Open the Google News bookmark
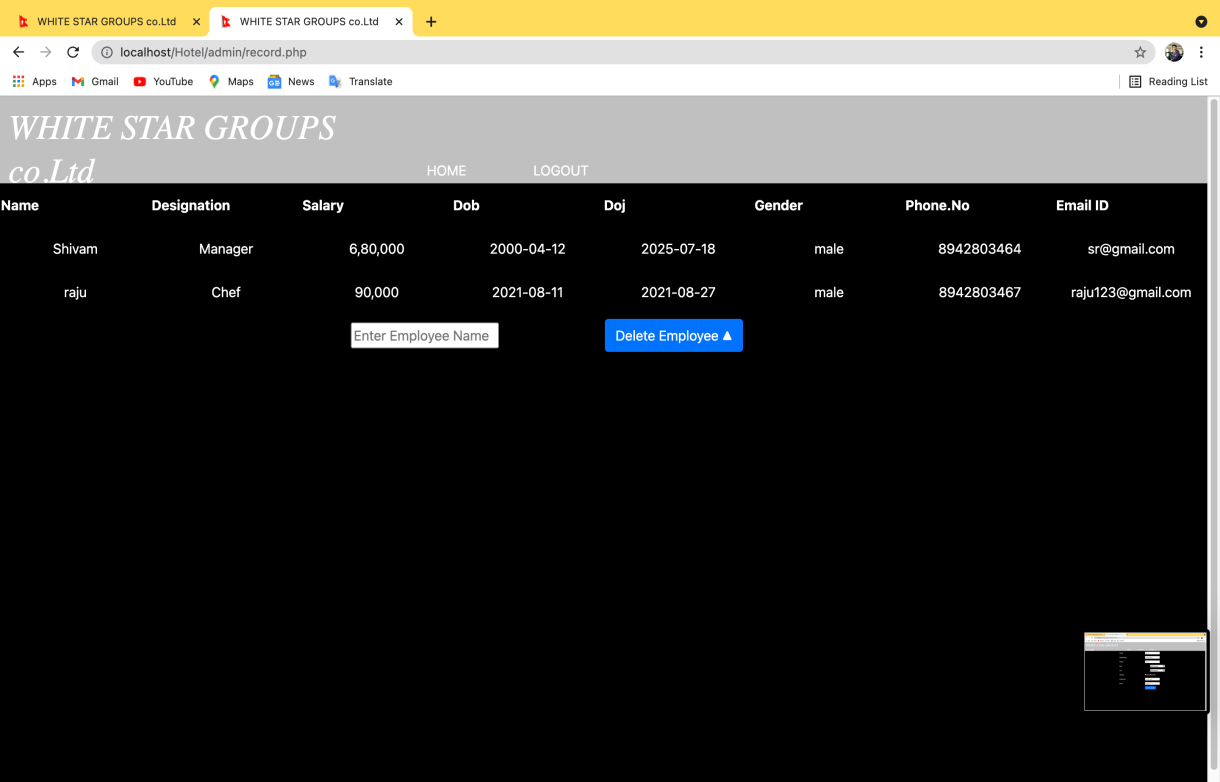This screenshot has width=1220, height=782. pyautogui.click(x=290, y=81)
